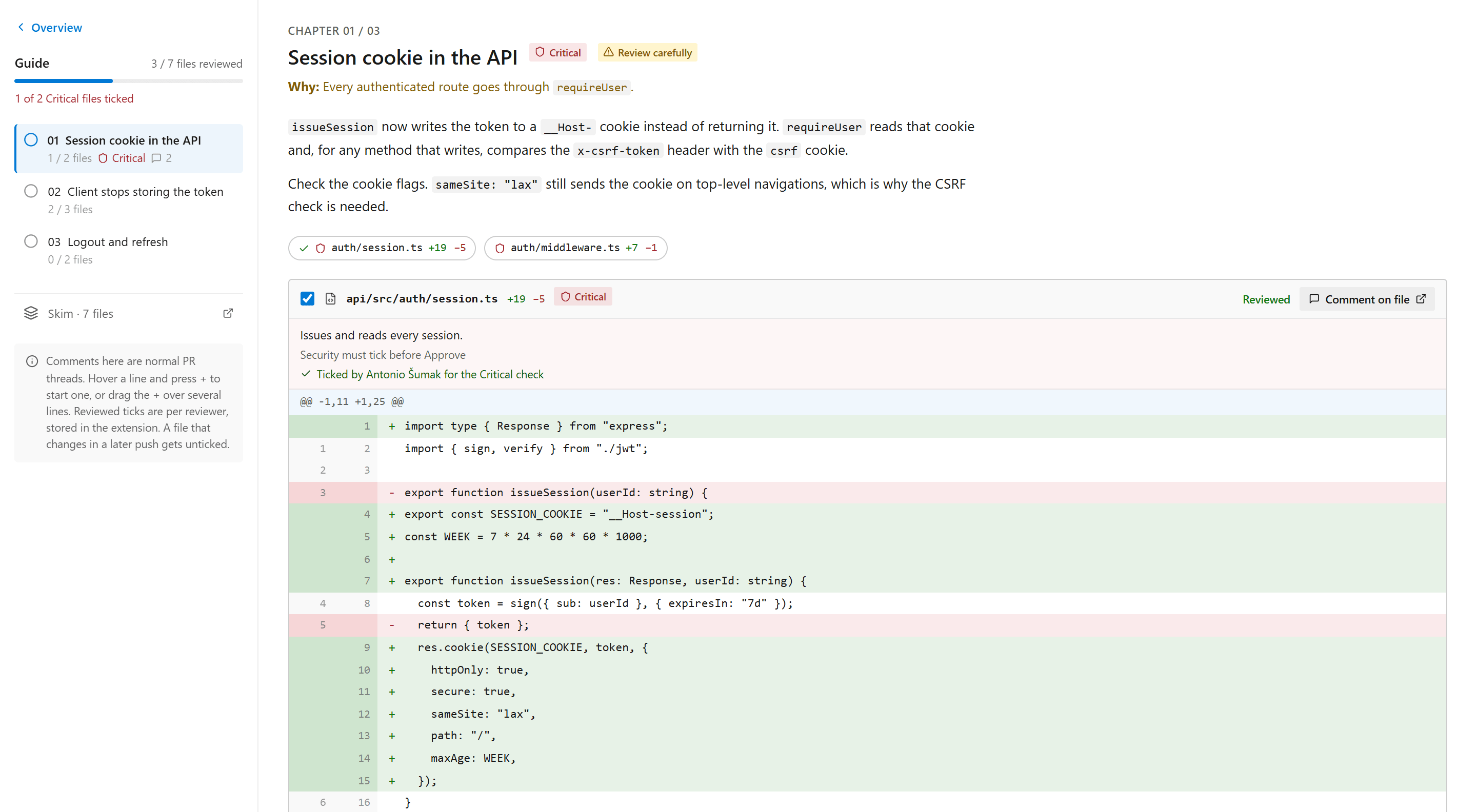Image resolution: width=1477 pixels, height=812 pixels.
Task: Click the api/src/auth/session.ts file path
Action: tap(422, 298)
